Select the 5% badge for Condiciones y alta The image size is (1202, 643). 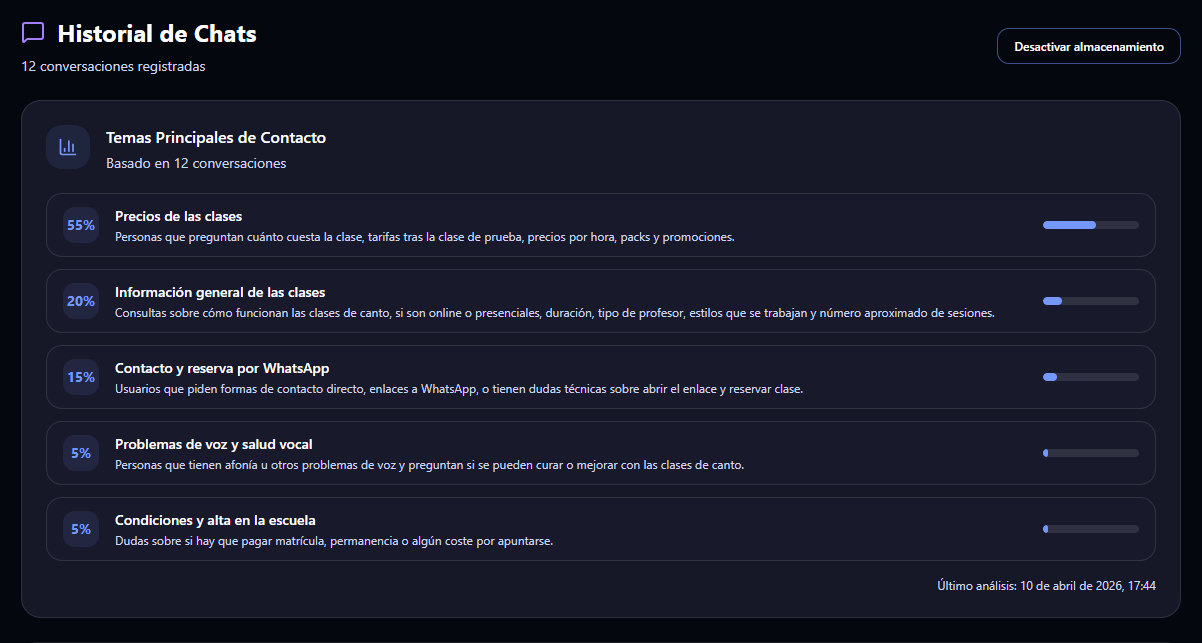point(81,529)
